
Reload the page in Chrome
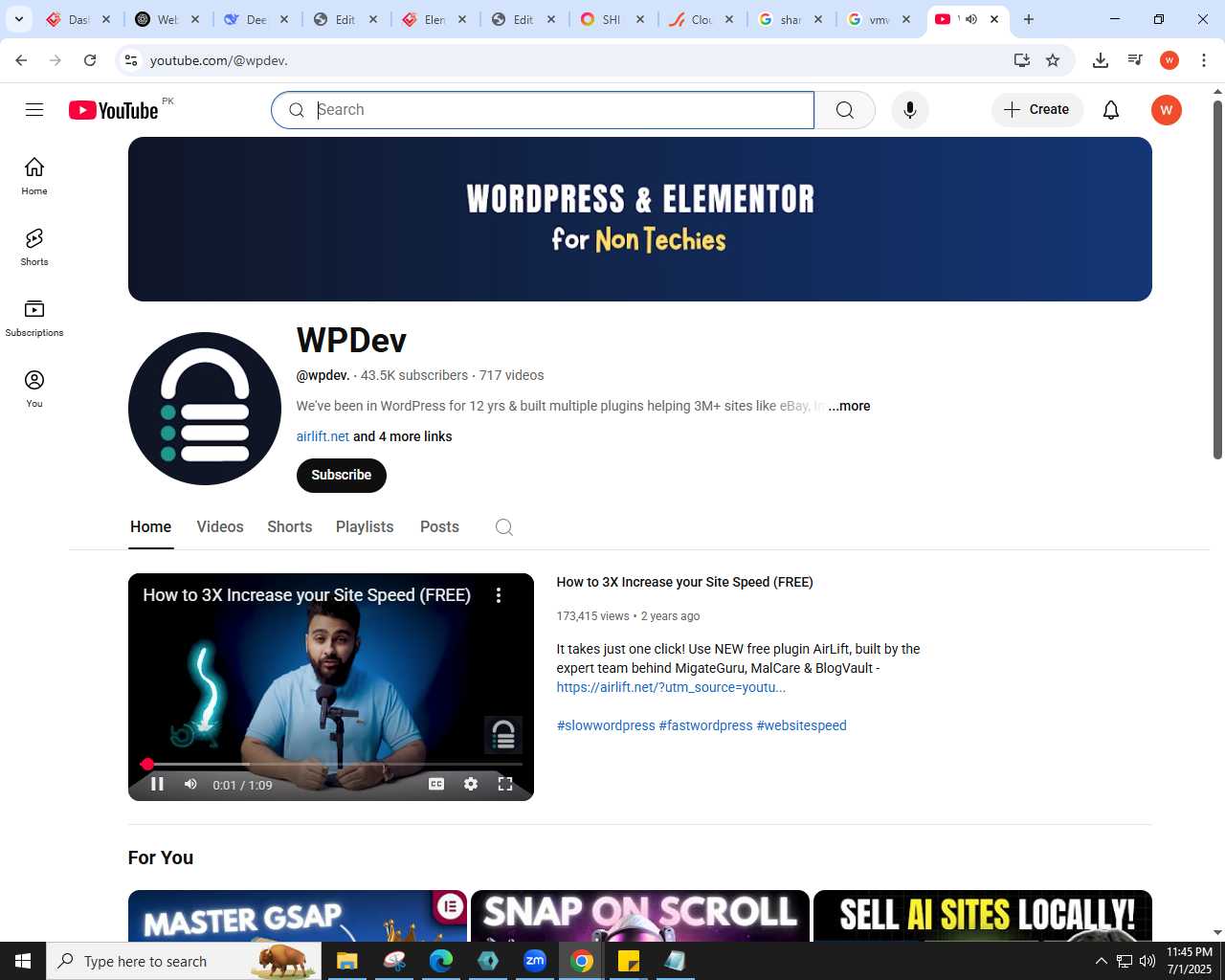(x=90, y=60)
